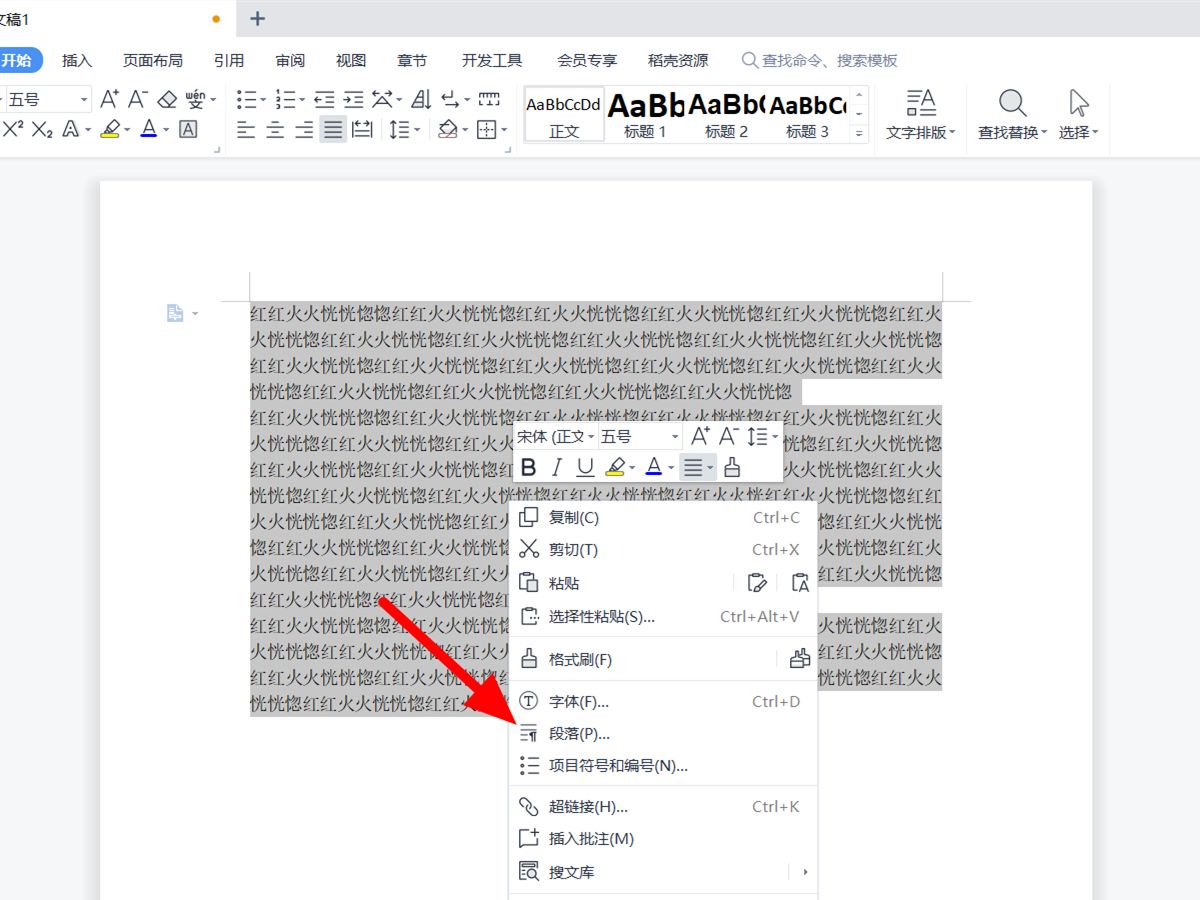The width and height of the screenshot is (1200, 900).
Task: Open the borders tool in ribbon
Action: coord(487,129)
